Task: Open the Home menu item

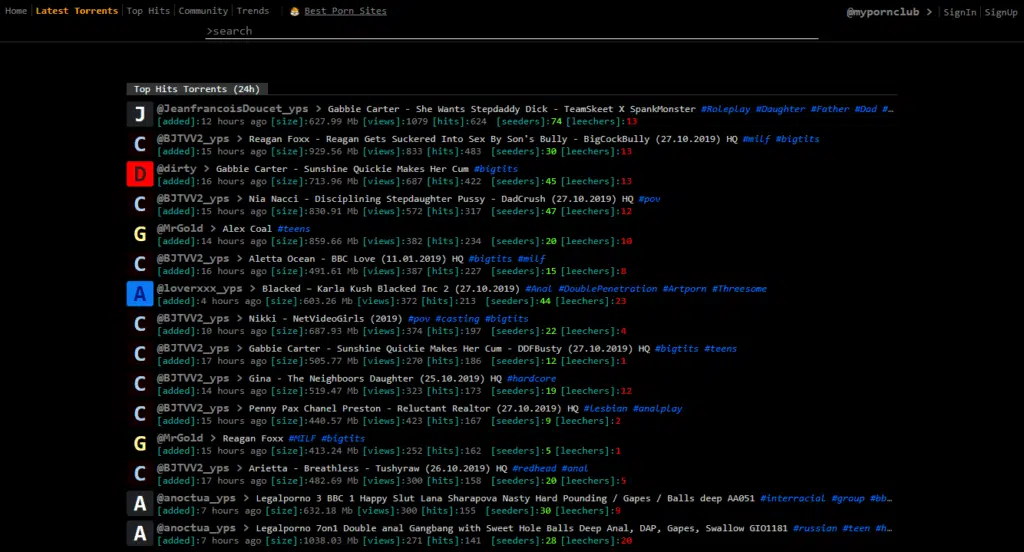Action: [x=16, y=11]
